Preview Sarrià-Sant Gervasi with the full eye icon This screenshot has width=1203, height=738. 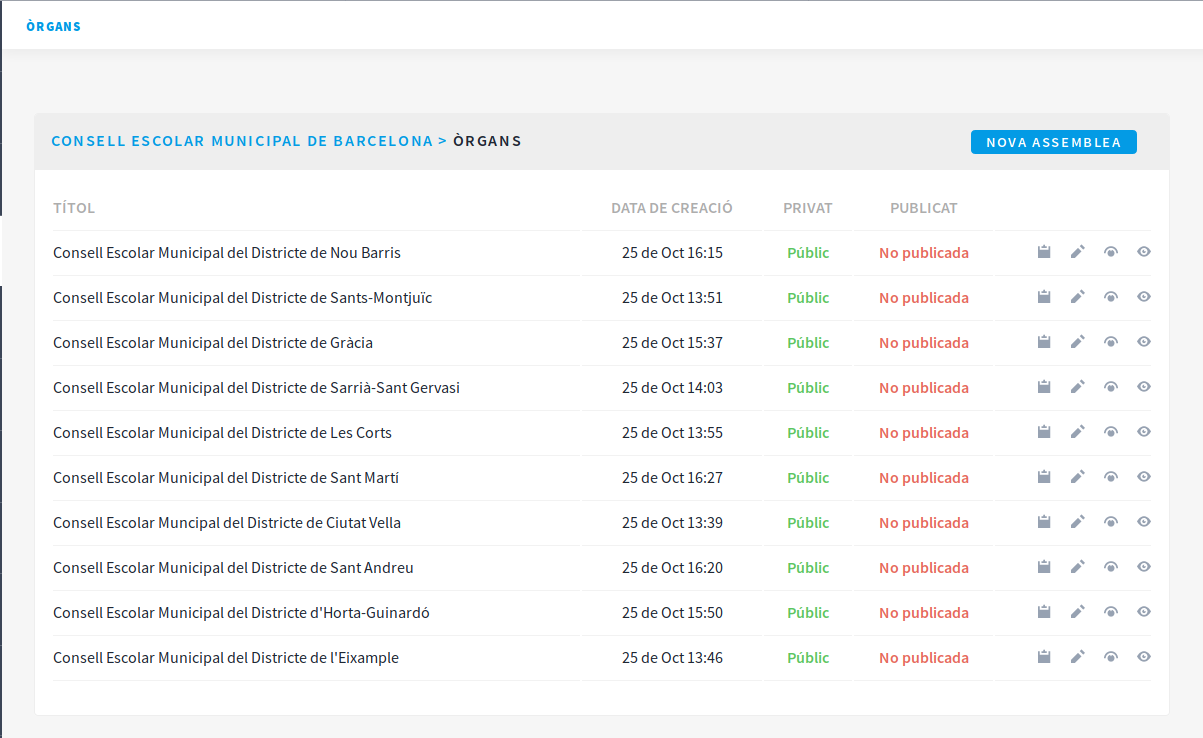pyautogui.click(x=1144, y=387)
